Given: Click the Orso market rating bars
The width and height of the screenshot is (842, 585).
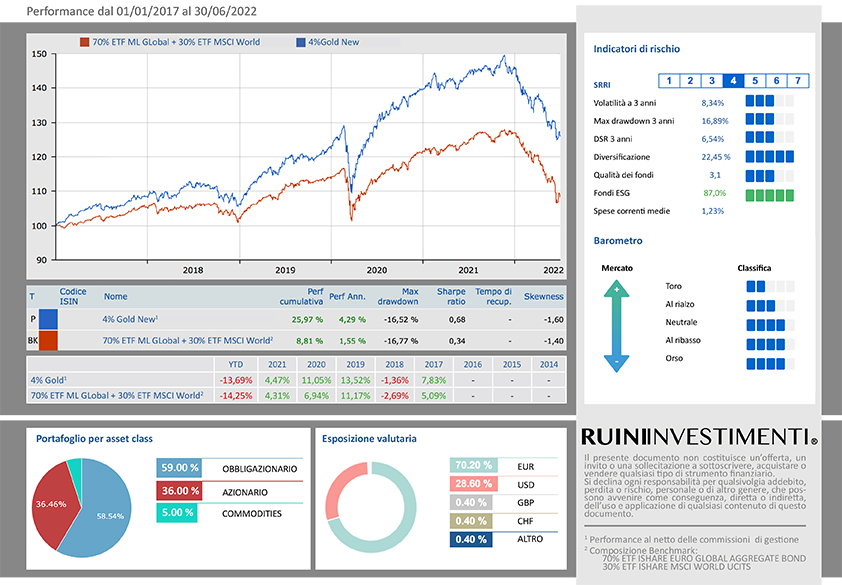Looking at the screenshot, I should click(770, 364).
